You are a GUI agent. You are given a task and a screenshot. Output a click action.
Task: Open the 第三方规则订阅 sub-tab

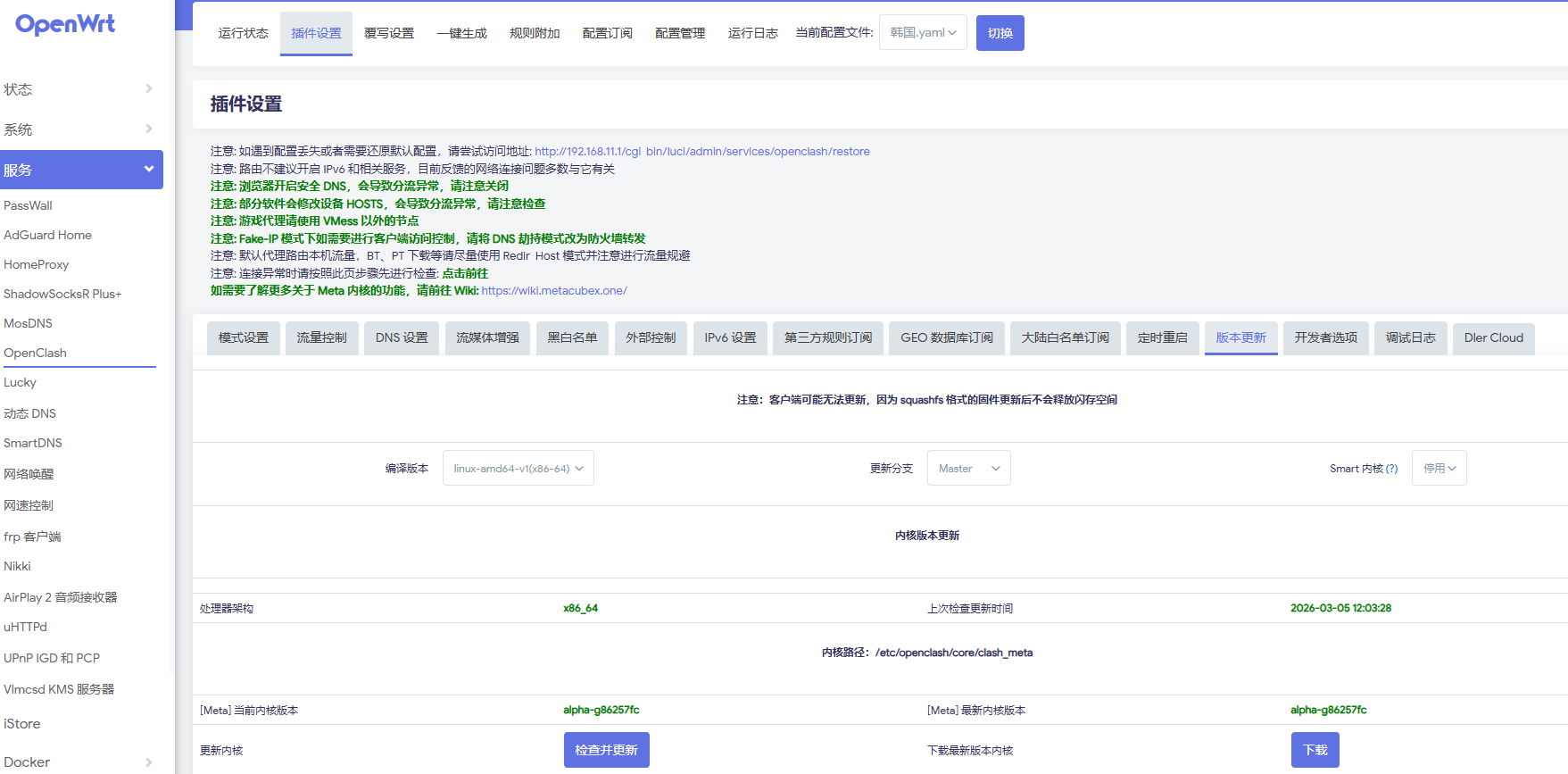(828, 338)
